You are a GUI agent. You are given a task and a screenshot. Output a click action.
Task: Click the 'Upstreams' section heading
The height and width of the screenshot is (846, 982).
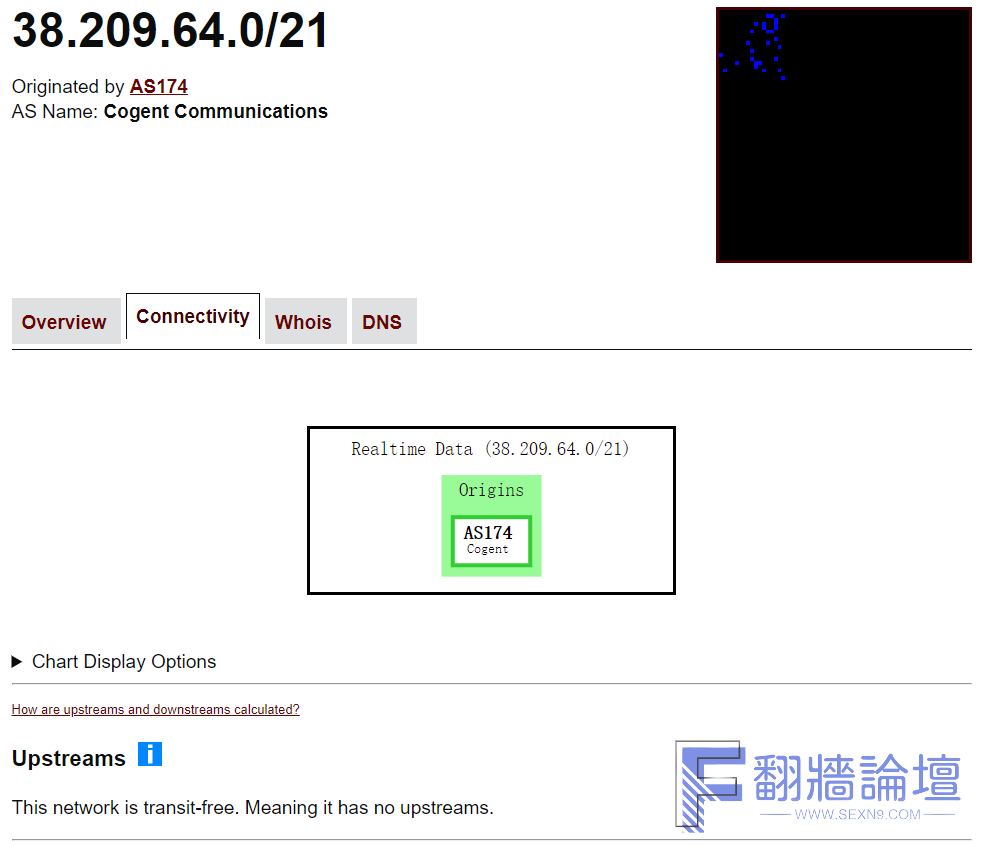(x=69, y=758)
